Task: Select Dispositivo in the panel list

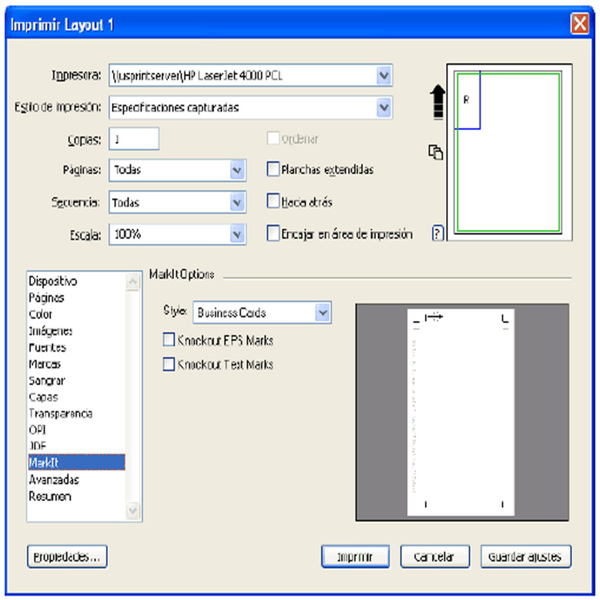Action: coord(77,281)
